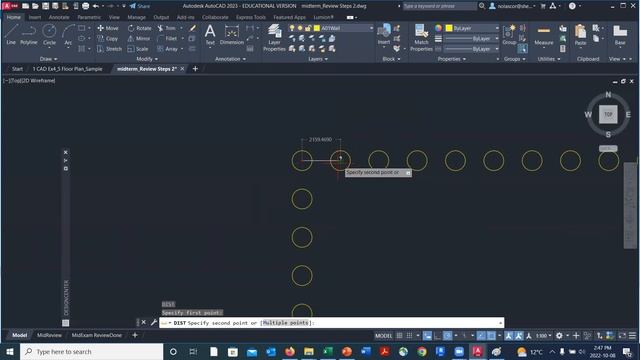This screenshot has width=640, height=360.
Task: Activate the Trim command
Action: coord(167,28)
